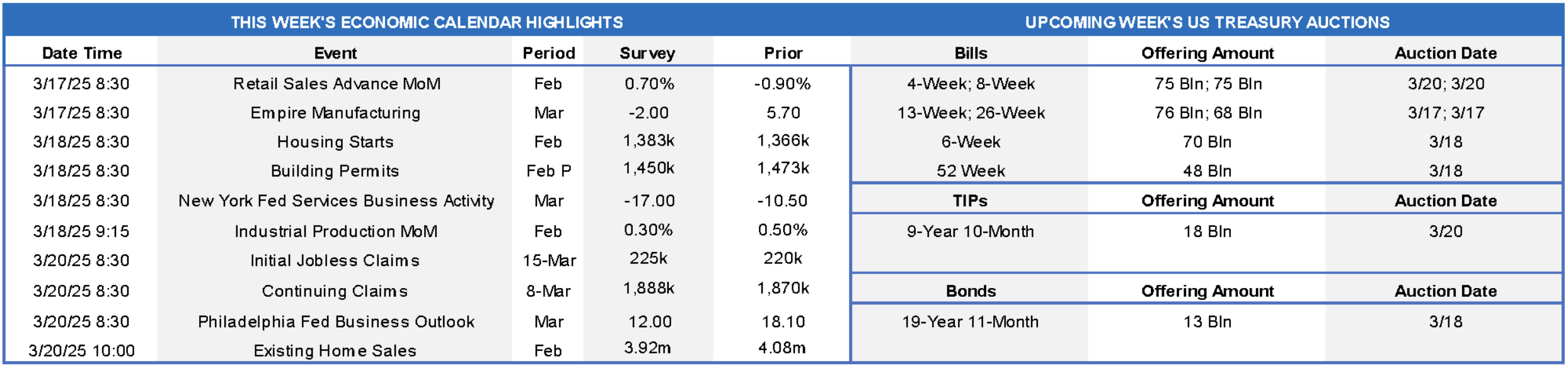Select the Empire Manufacturing event row
Viewport: 1568px width, 368px height.
[x=335, y=113]
